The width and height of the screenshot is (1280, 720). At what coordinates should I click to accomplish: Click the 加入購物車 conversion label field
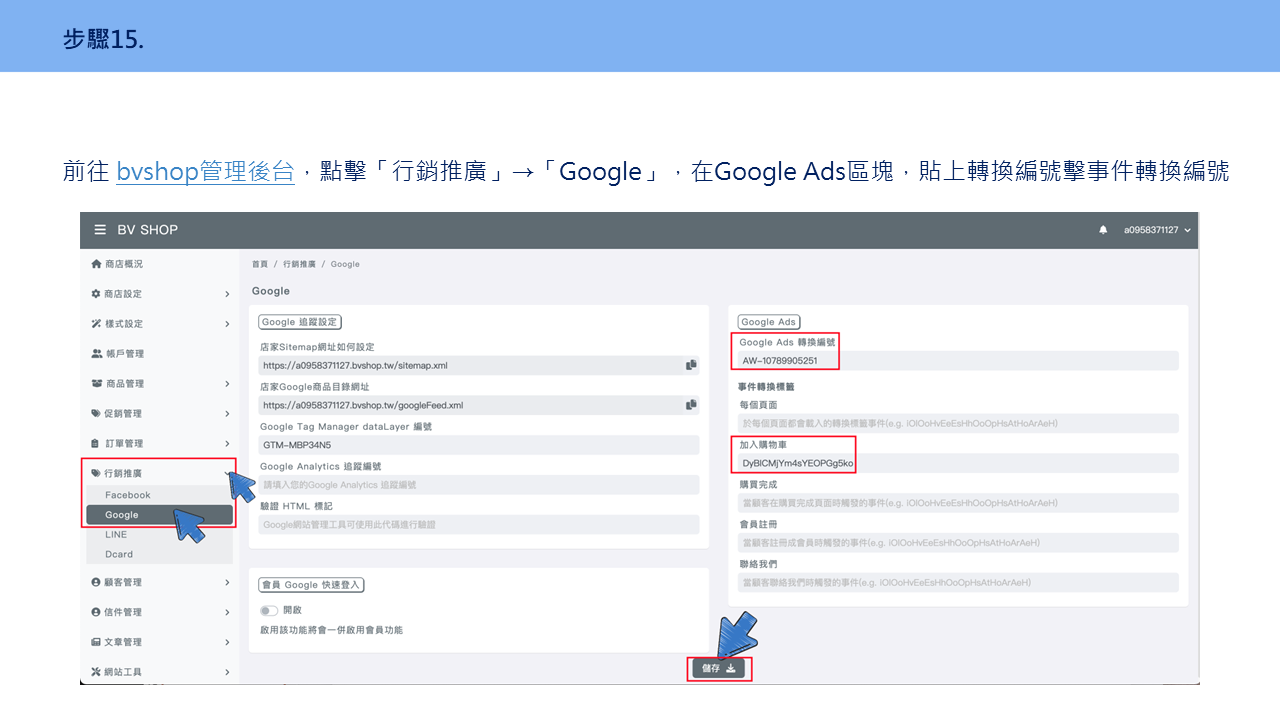pyautogui.click(x=958, y=463)
